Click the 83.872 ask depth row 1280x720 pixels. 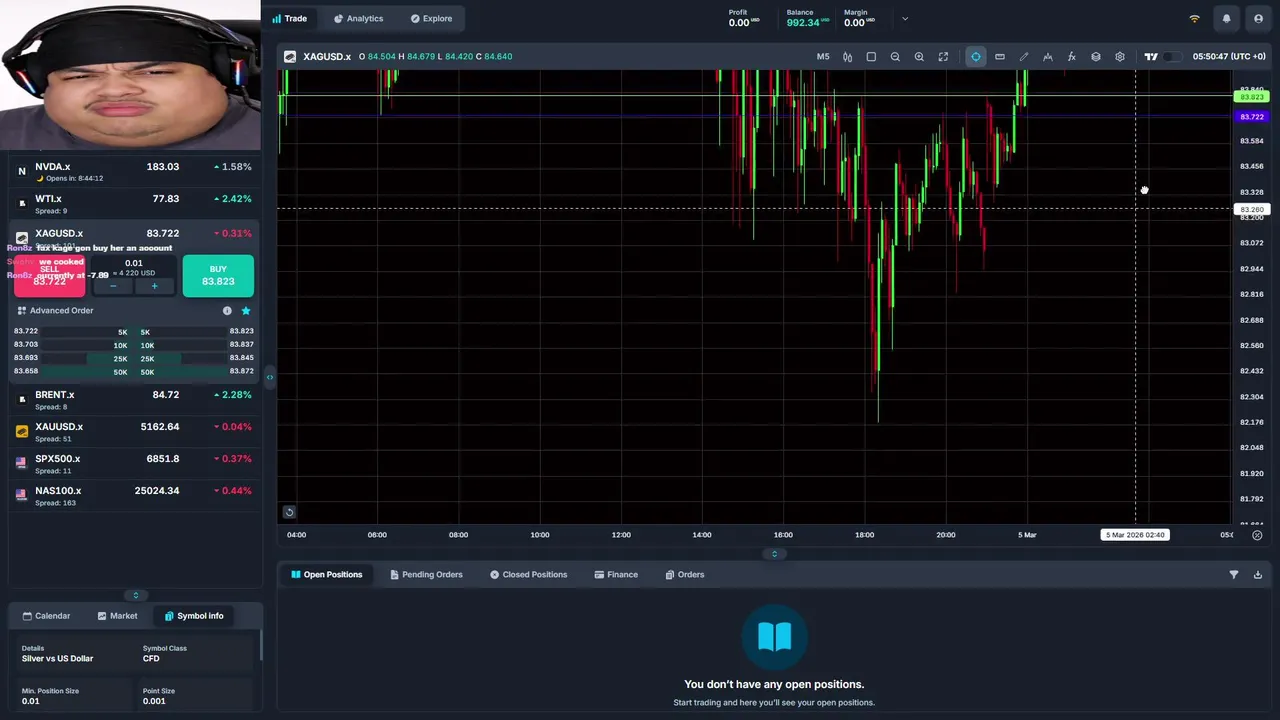coord(196,372)
